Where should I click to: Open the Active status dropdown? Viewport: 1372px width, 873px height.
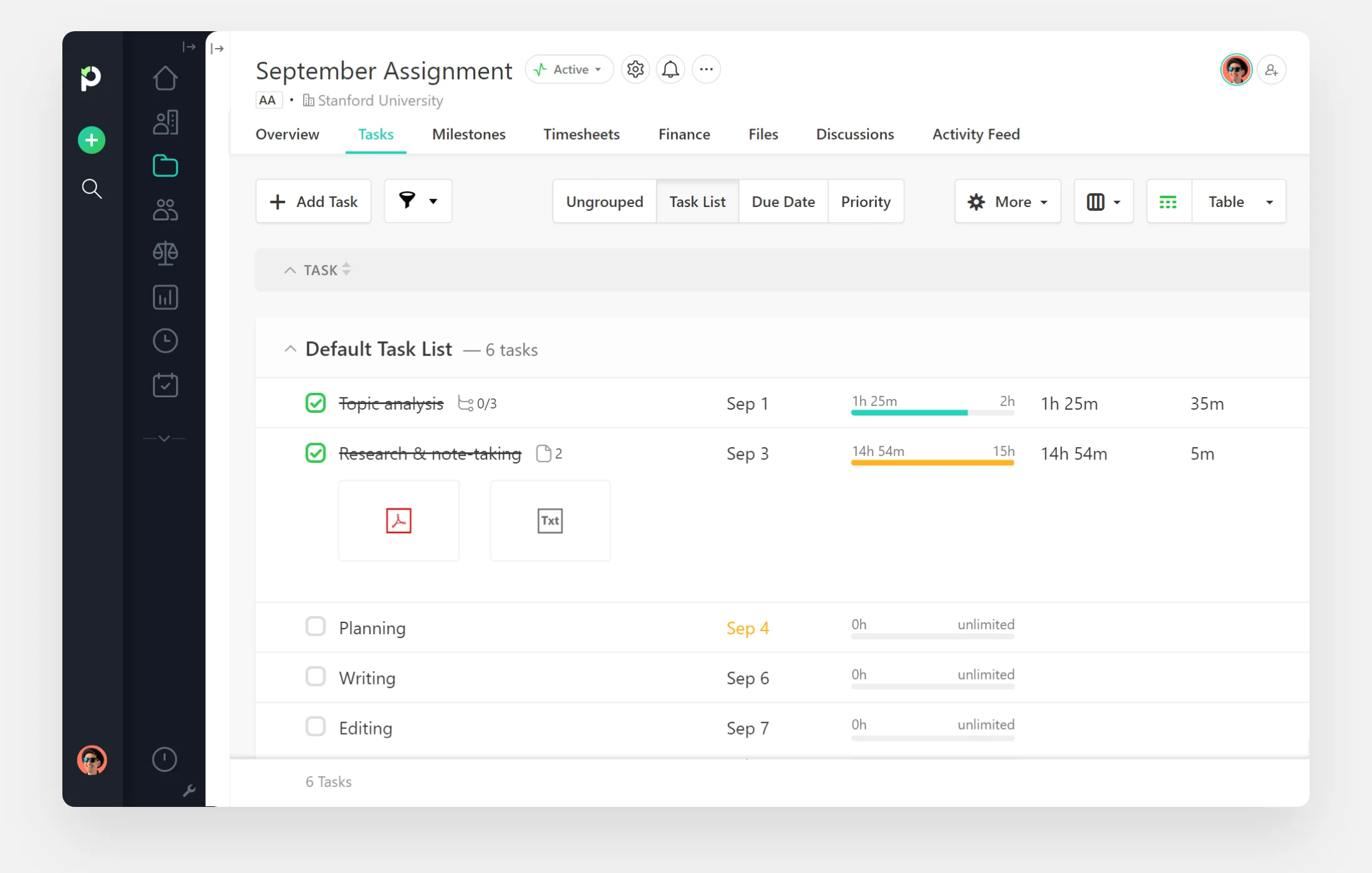coord(569,69)
